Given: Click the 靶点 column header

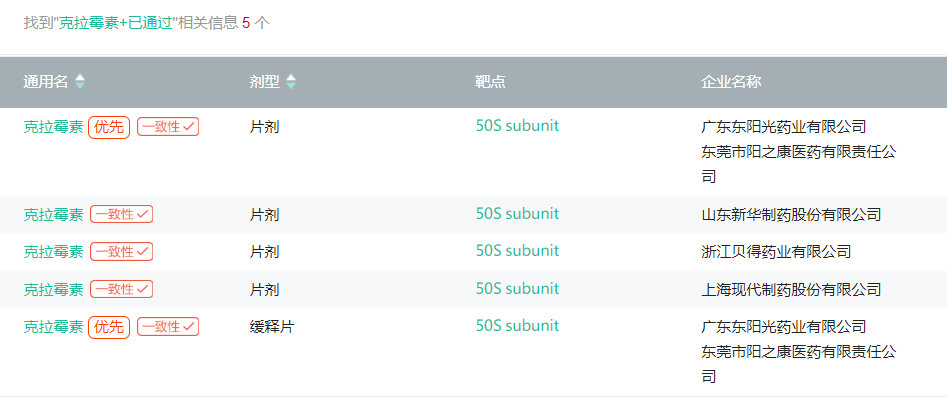Looking at the screenshot, I should (x=490, y=82).
